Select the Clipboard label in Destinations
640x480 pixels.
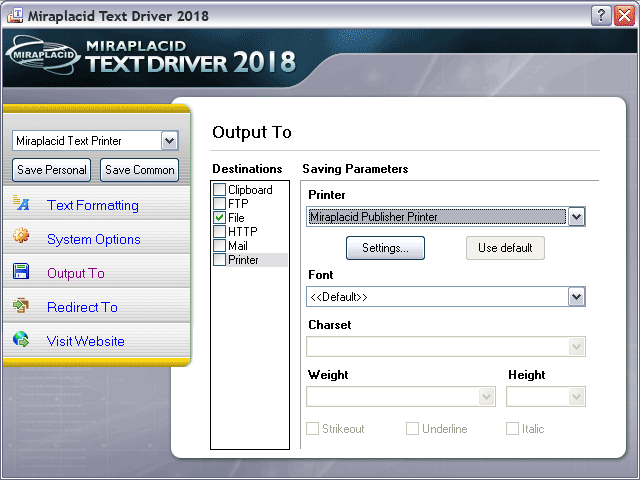[250, 190]
